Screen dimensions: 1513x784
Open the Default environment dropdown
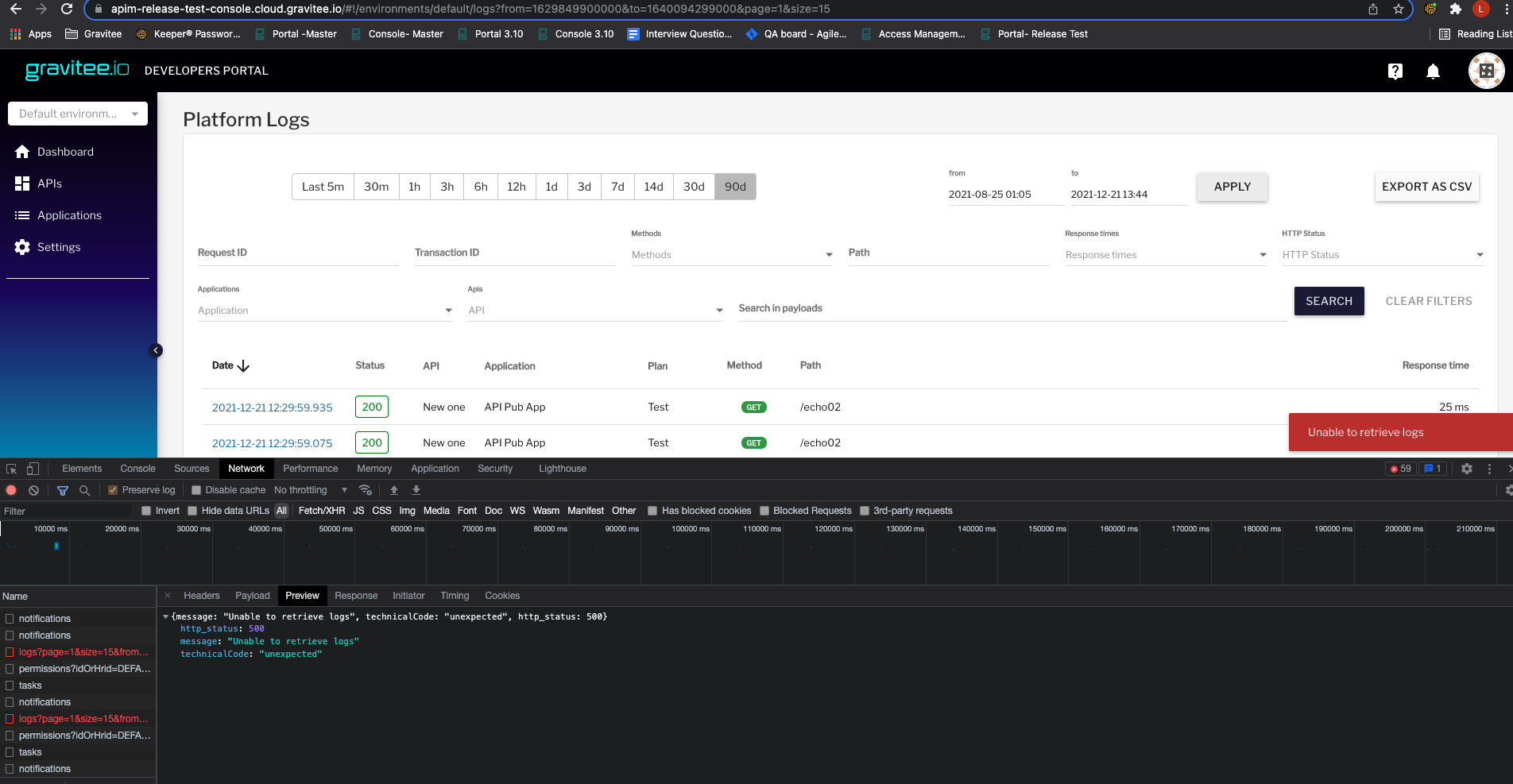tap(78, 114)
